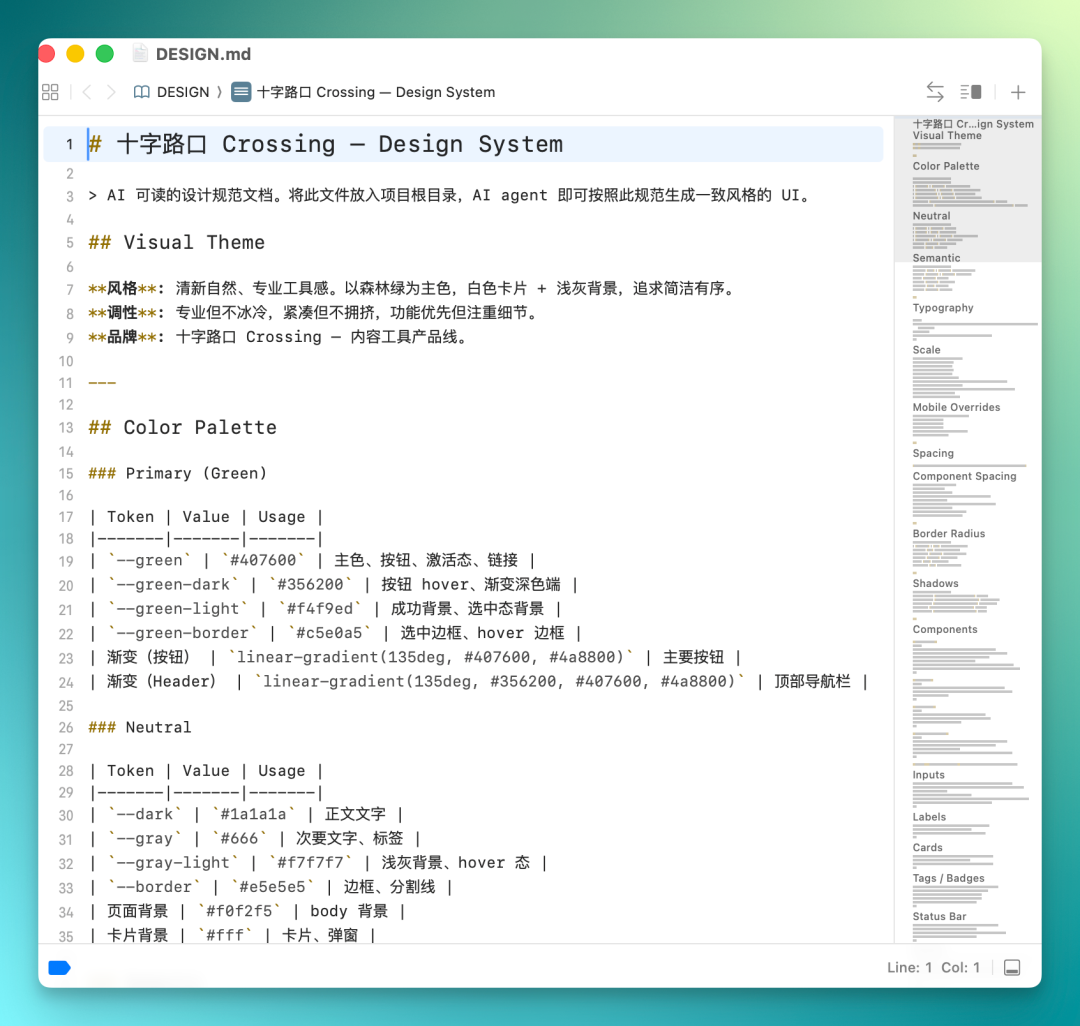1080x1026 pixels.
Task: Click the blue tag indicator in status bar
Action: (59, 967)
